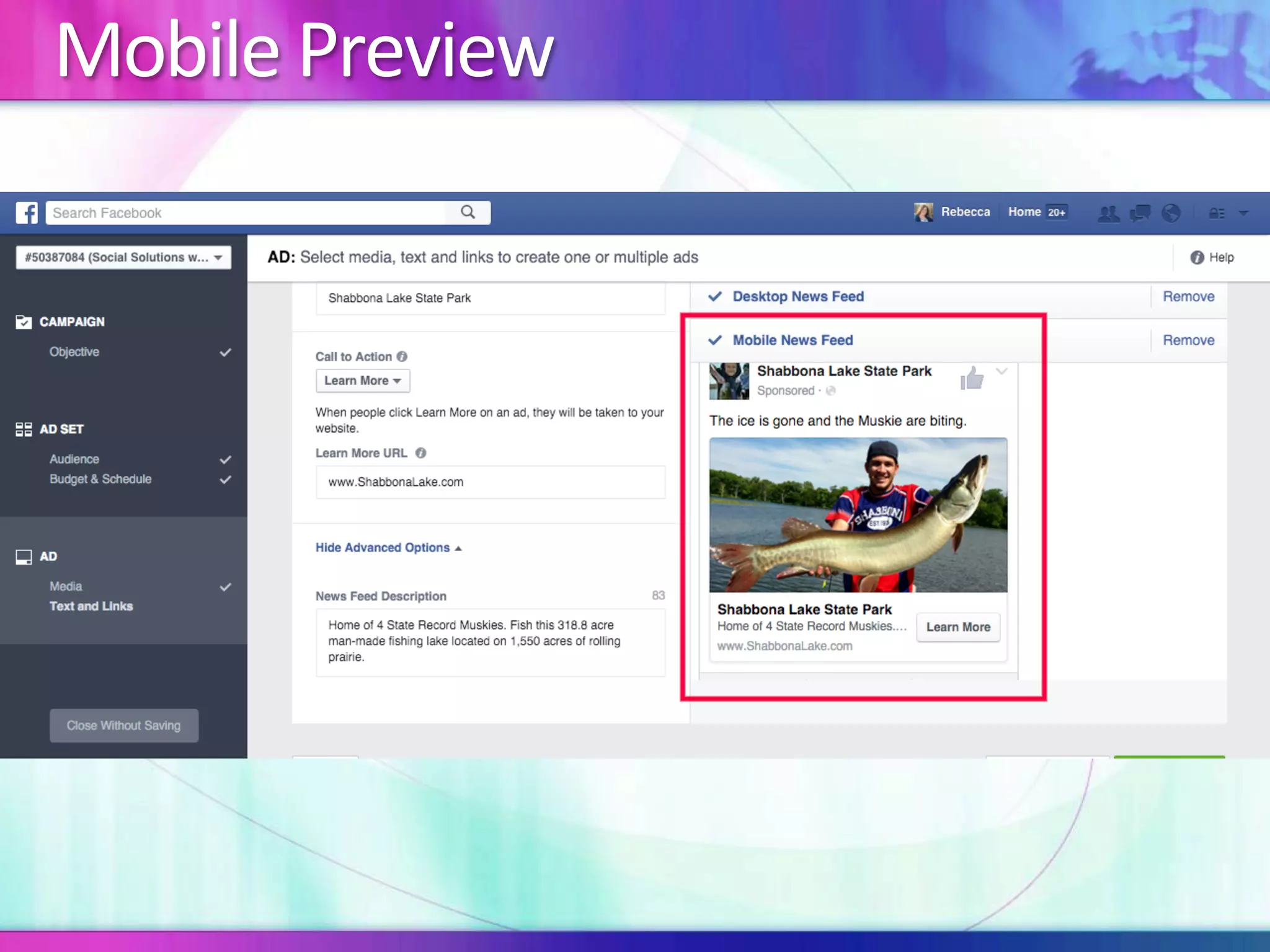Click Budget & Schedule completed checkmark
Image resolution: width=1270 pixels, height=952 pixels.
tap(225, 479)
